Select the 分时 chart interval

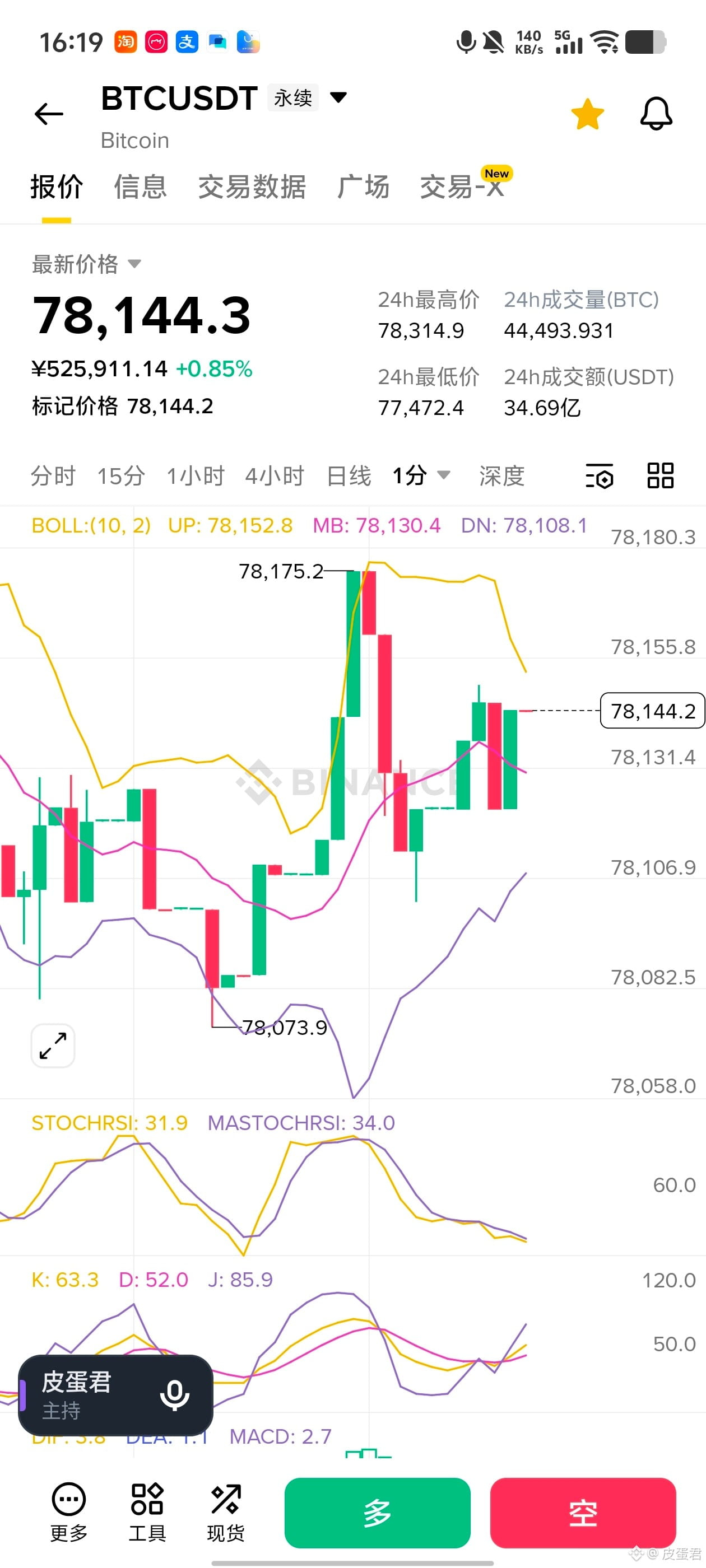click(x=53, y=475)
